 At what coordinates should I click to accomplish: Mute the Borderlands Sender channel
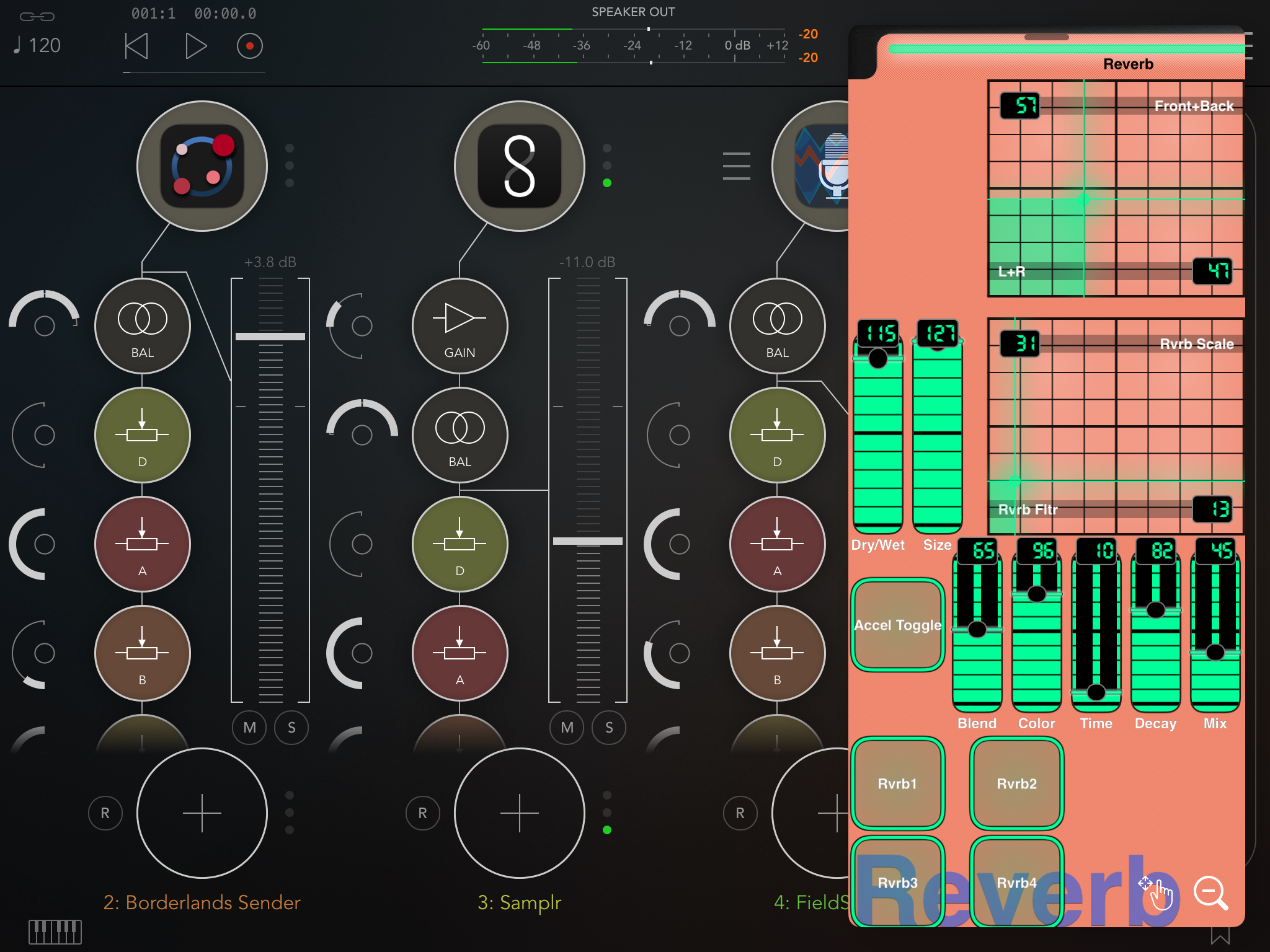click(249, 728)
